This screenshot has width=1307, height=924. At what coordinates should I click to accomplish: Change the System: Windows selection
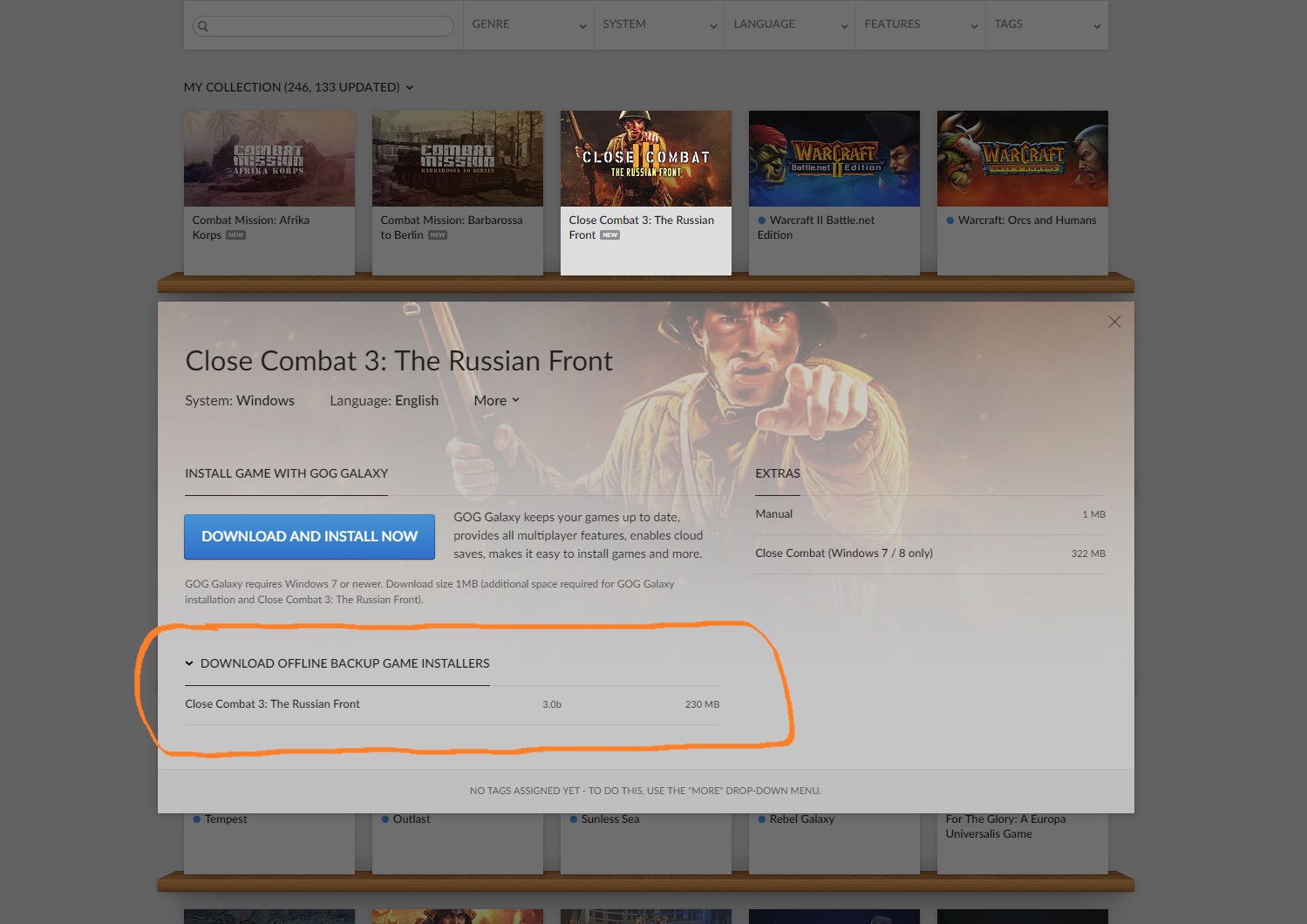tap(240, 400)
